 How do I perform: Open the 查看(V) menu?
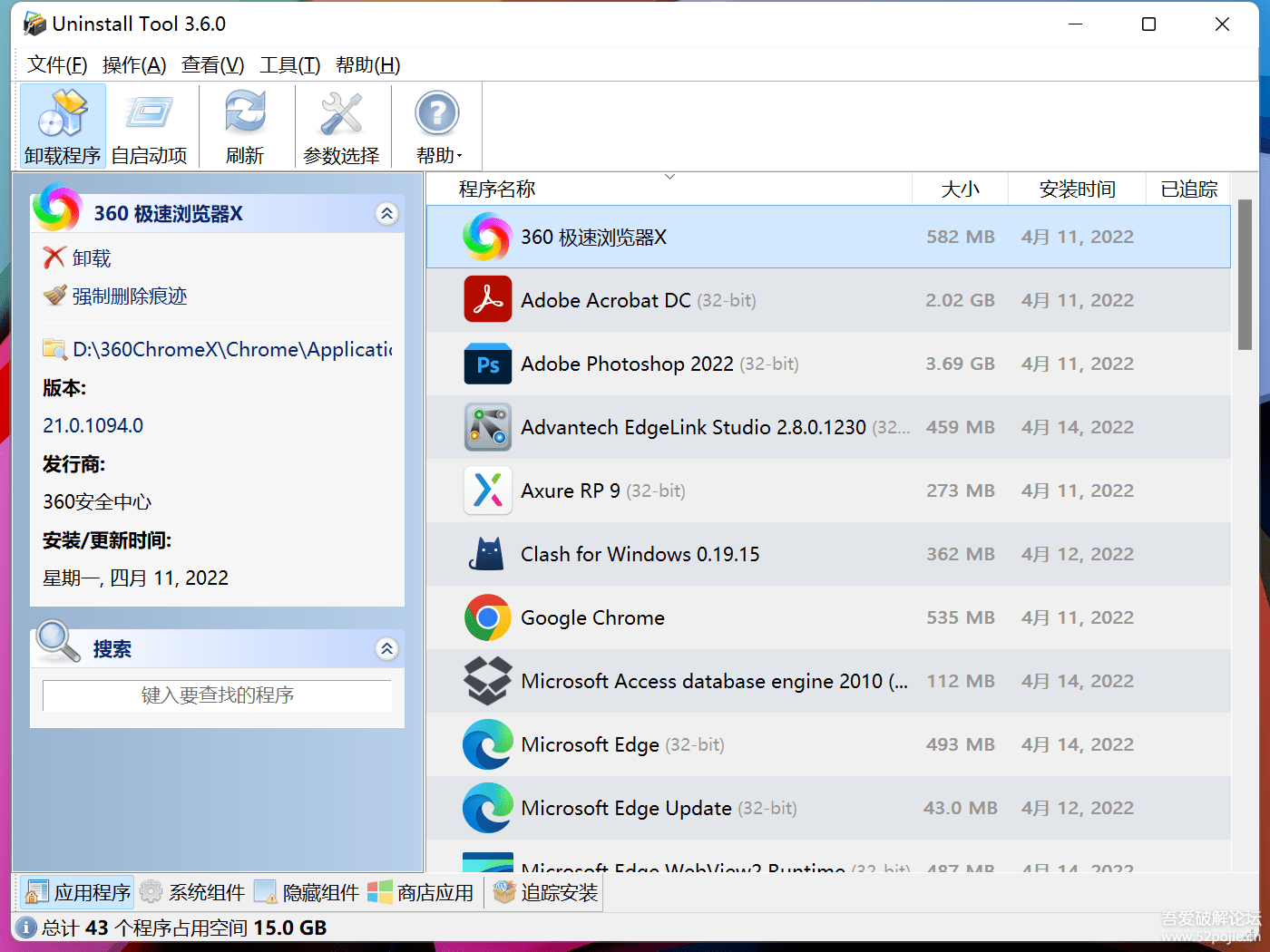(x=213, y=64)
